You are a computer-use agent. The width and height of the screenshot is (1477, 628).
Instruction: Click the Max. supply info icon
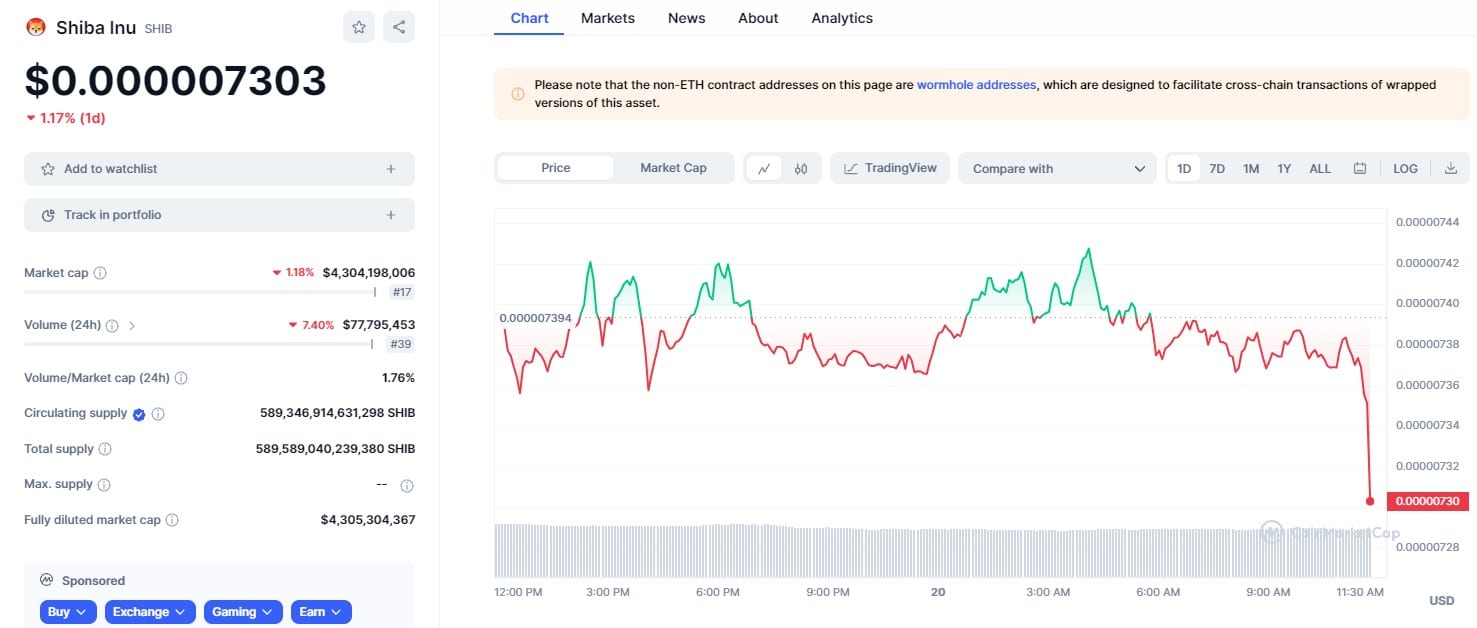tap(104, 485)
